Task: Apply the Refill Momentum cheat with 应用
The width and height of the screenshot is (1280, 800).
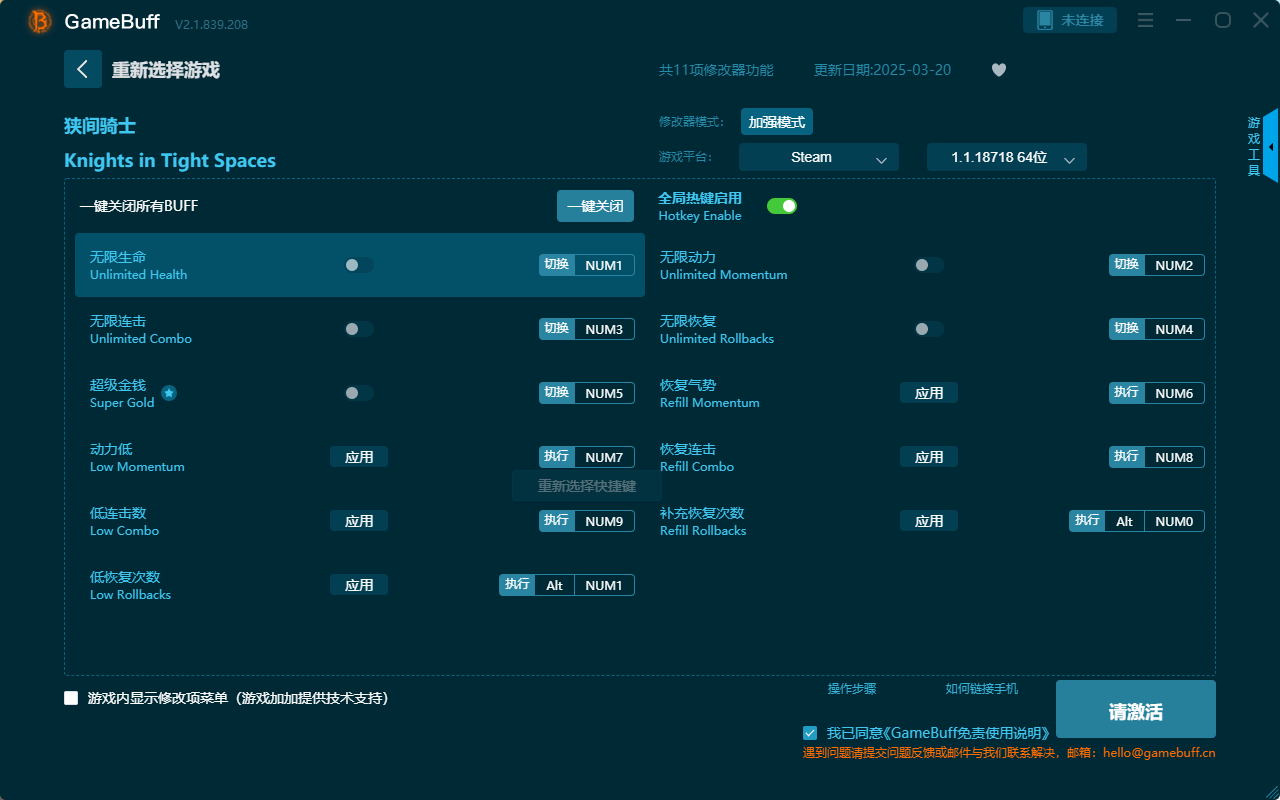Action: [928, 393]
